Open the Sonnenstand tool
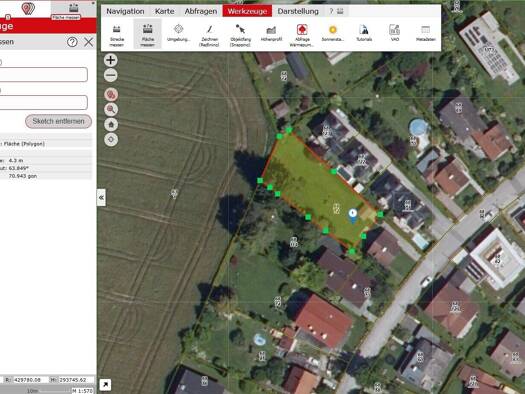525x394 pixels. (332, 33)
